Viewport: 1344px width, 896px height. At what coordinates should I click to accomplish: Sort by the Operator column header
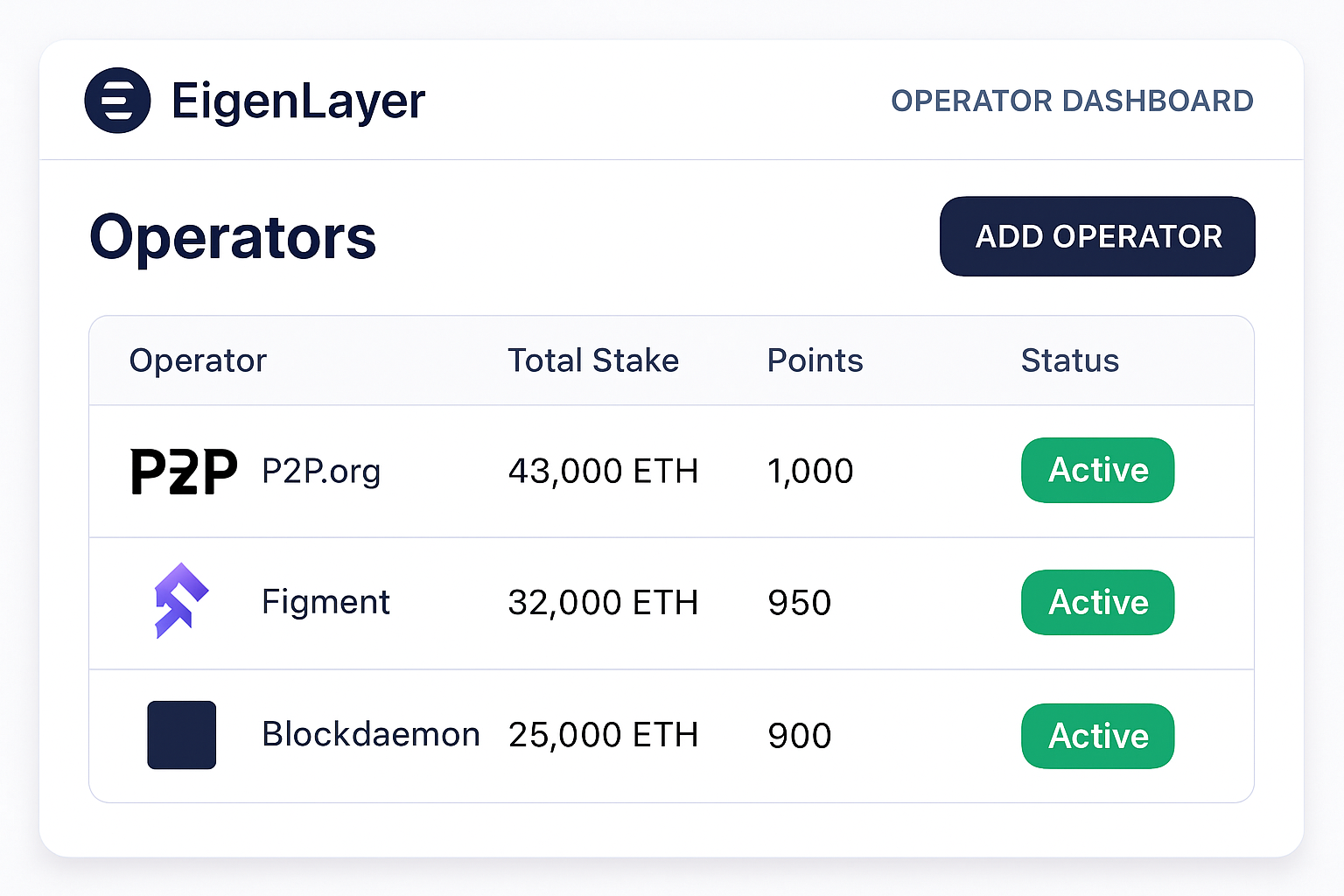pyautogui.click(x=198, y=360)
